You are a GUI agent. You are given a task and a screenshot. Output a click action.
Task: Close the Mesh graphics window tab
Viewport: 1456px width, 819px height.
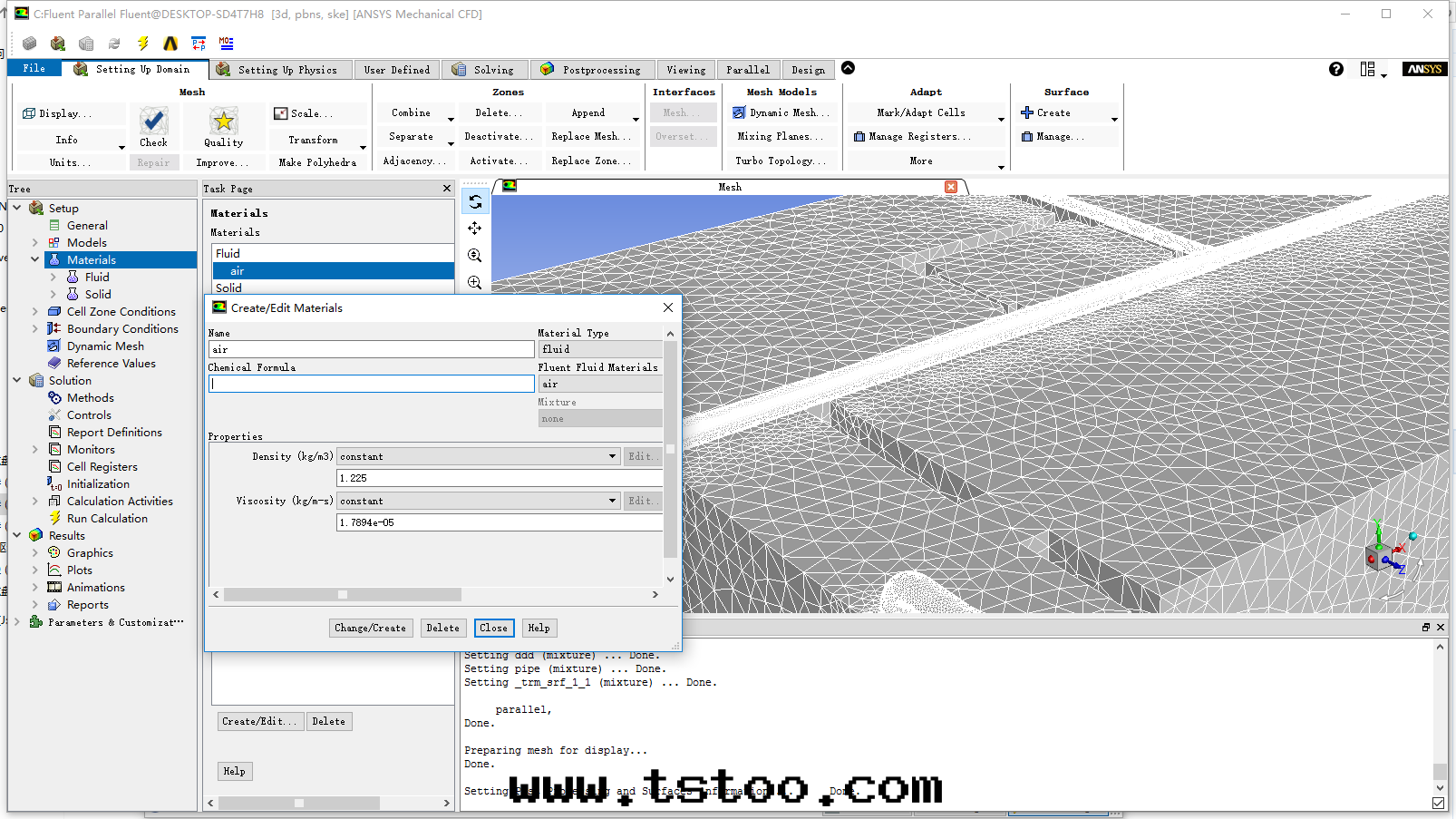(950, 187)
